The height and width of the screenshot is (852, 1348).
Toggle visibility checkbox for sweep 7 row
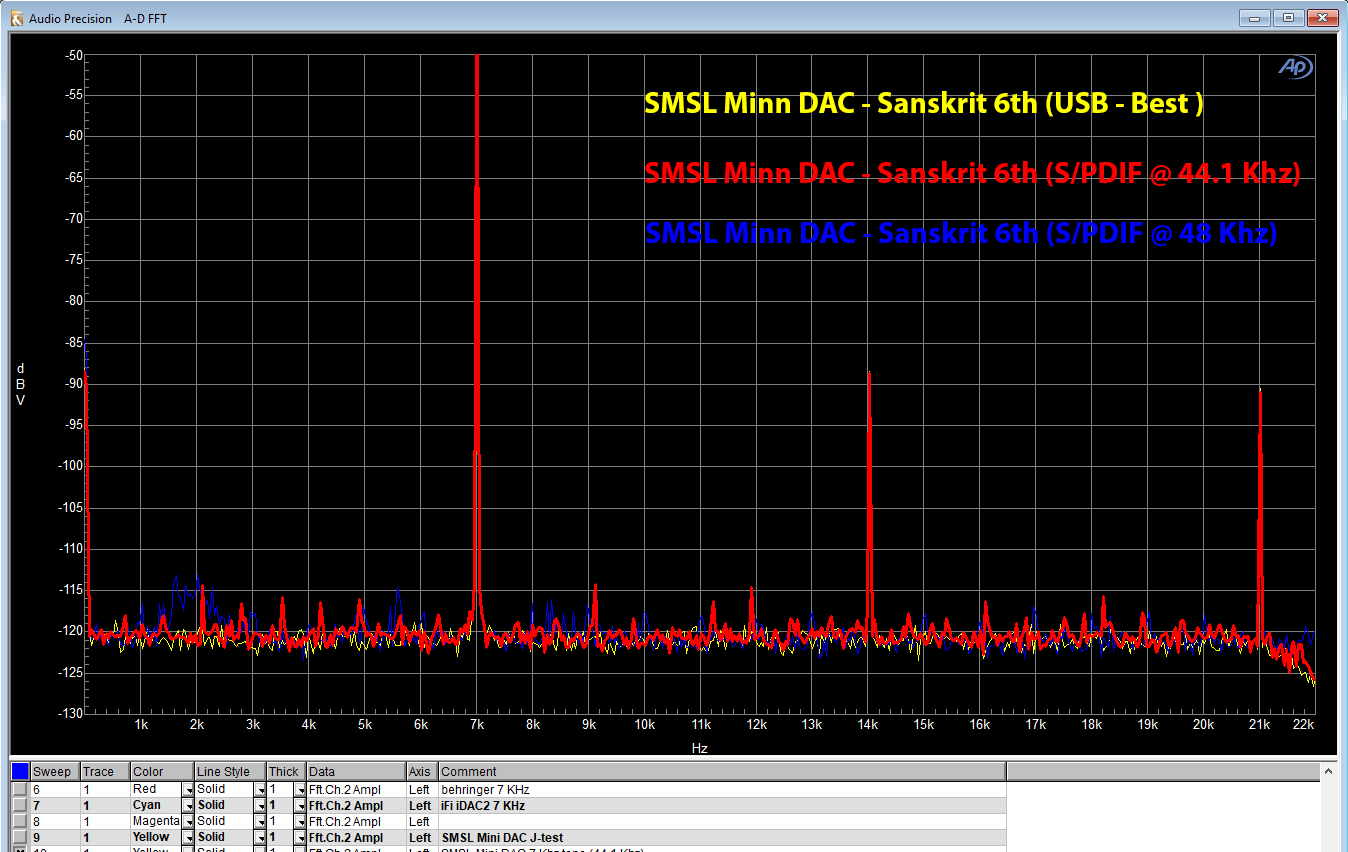pos(20,805)
